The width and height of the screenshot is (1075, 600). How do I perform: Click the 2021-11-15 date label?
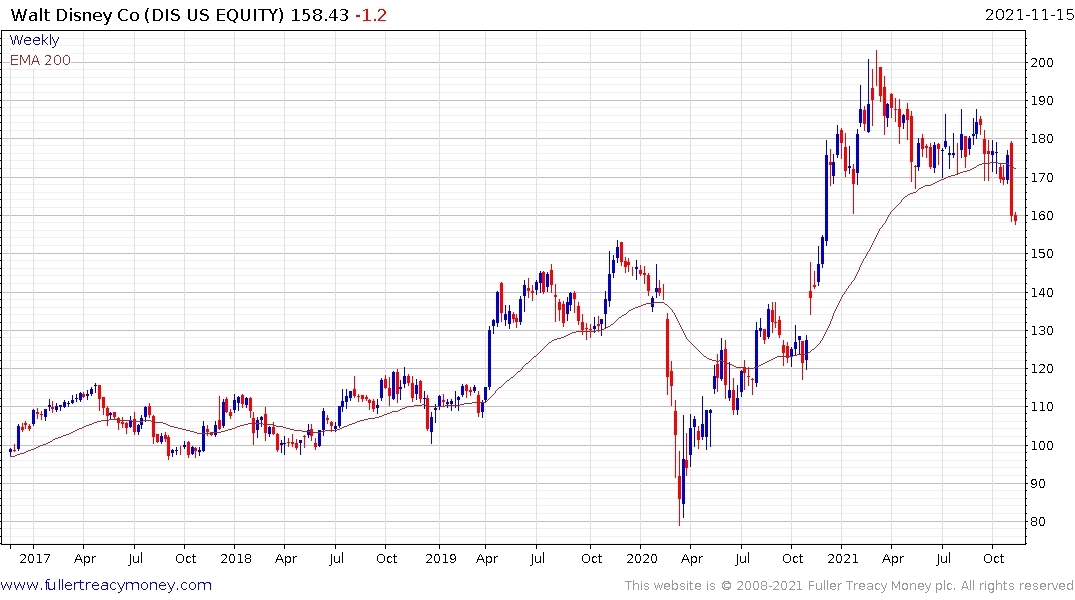pos(1029,15)
